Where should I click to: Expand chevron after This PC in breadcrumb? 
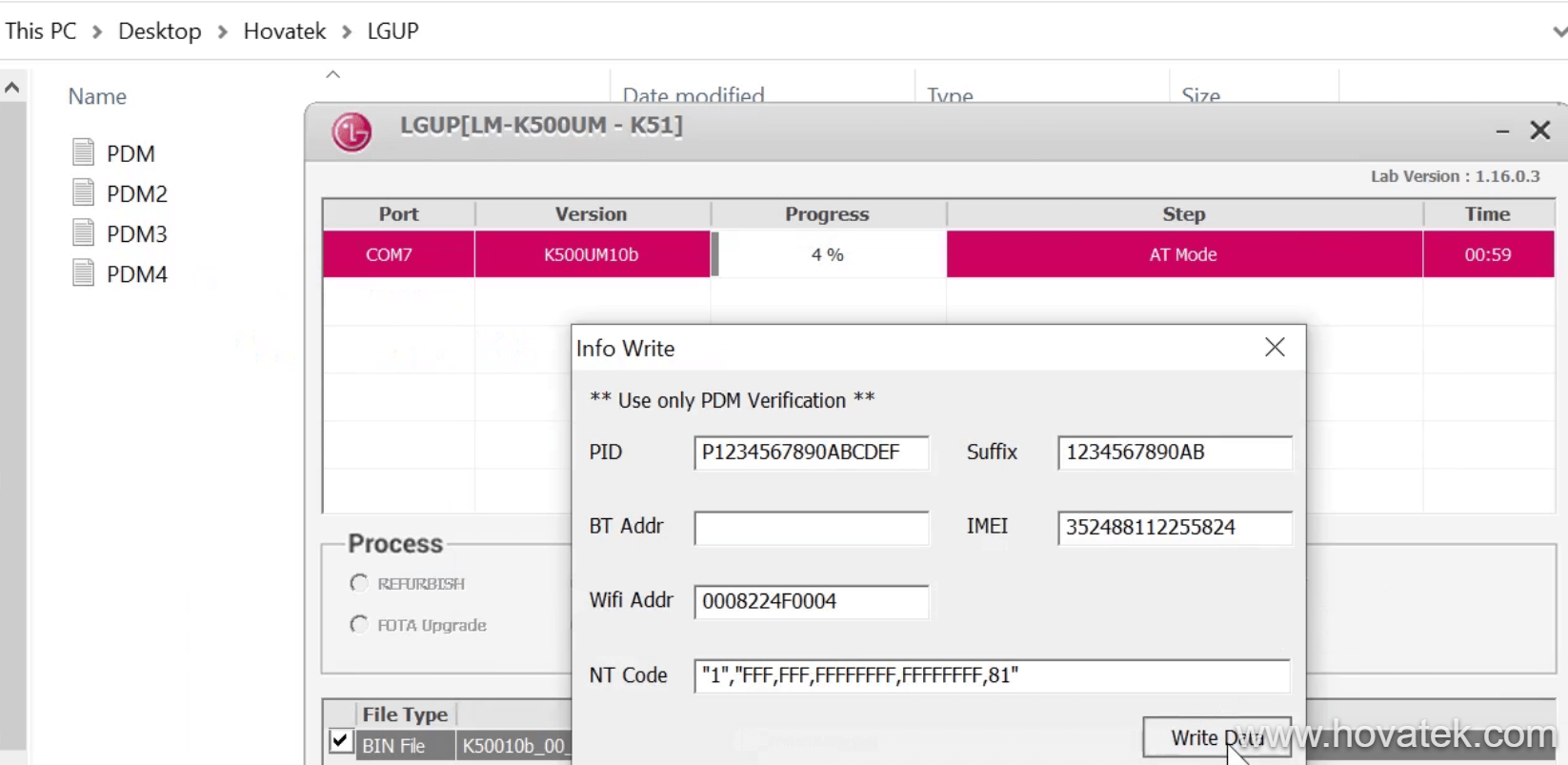(x=97, y=31)
